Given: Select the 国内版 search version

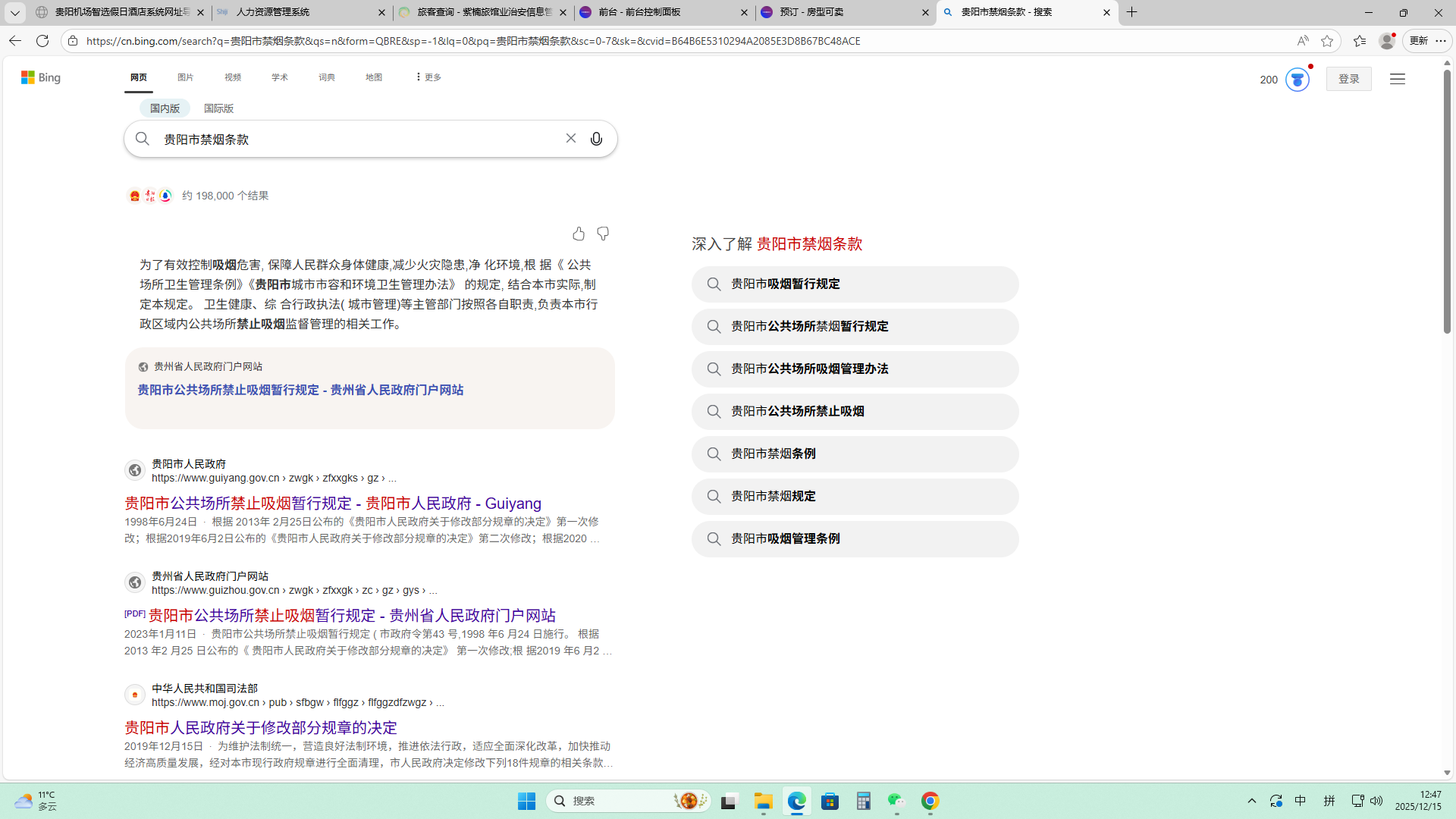Looking at the screenshot, I should [x=165, y=108].
